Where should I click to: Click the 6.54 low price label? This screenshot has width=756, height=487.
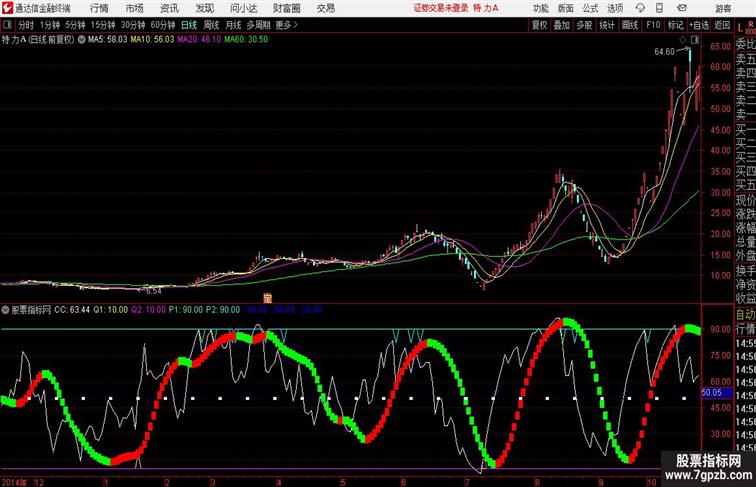(153, 291)
